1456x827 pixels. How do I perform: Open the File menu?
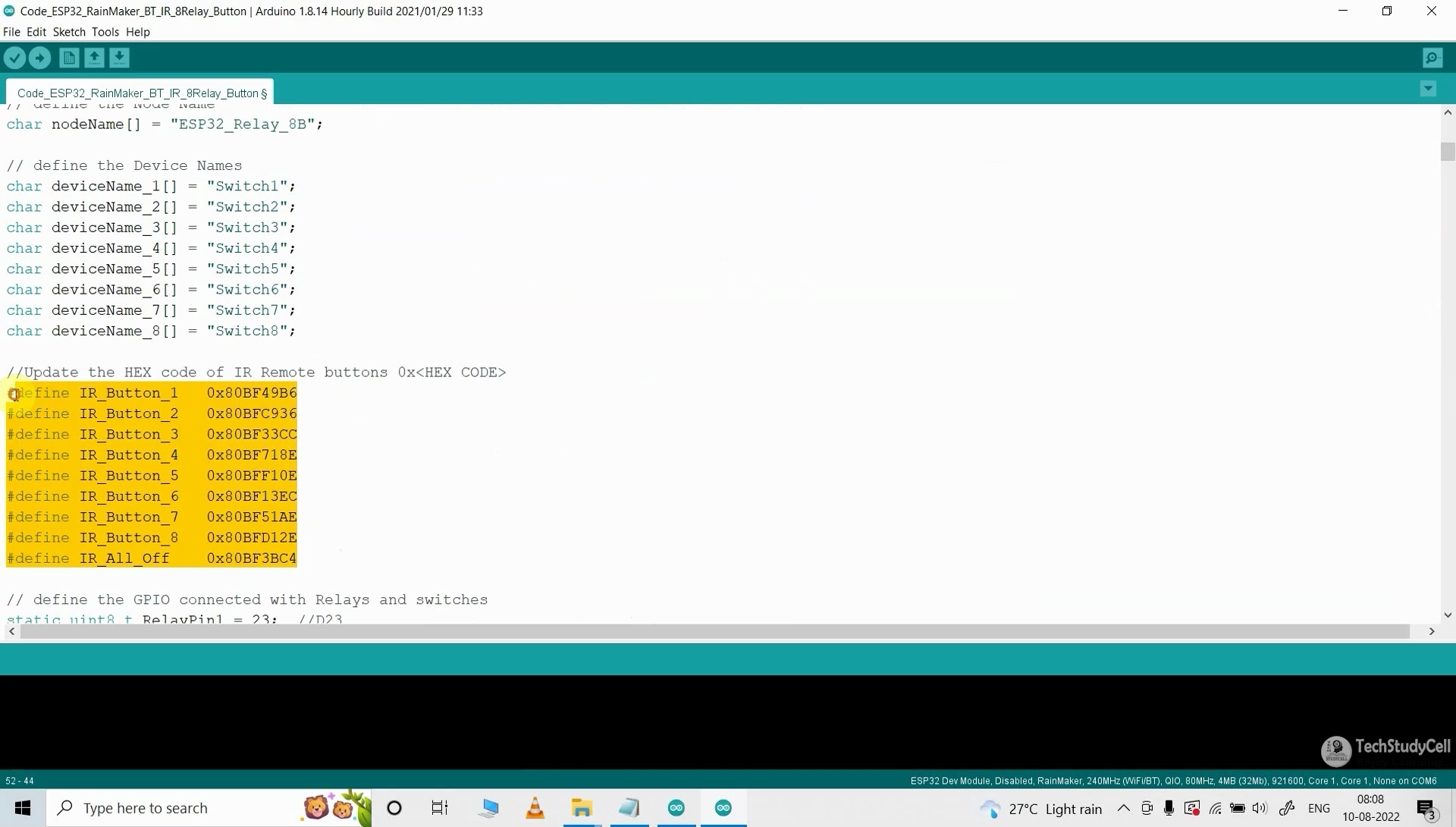pyautogui.click(x=12, y=31)
